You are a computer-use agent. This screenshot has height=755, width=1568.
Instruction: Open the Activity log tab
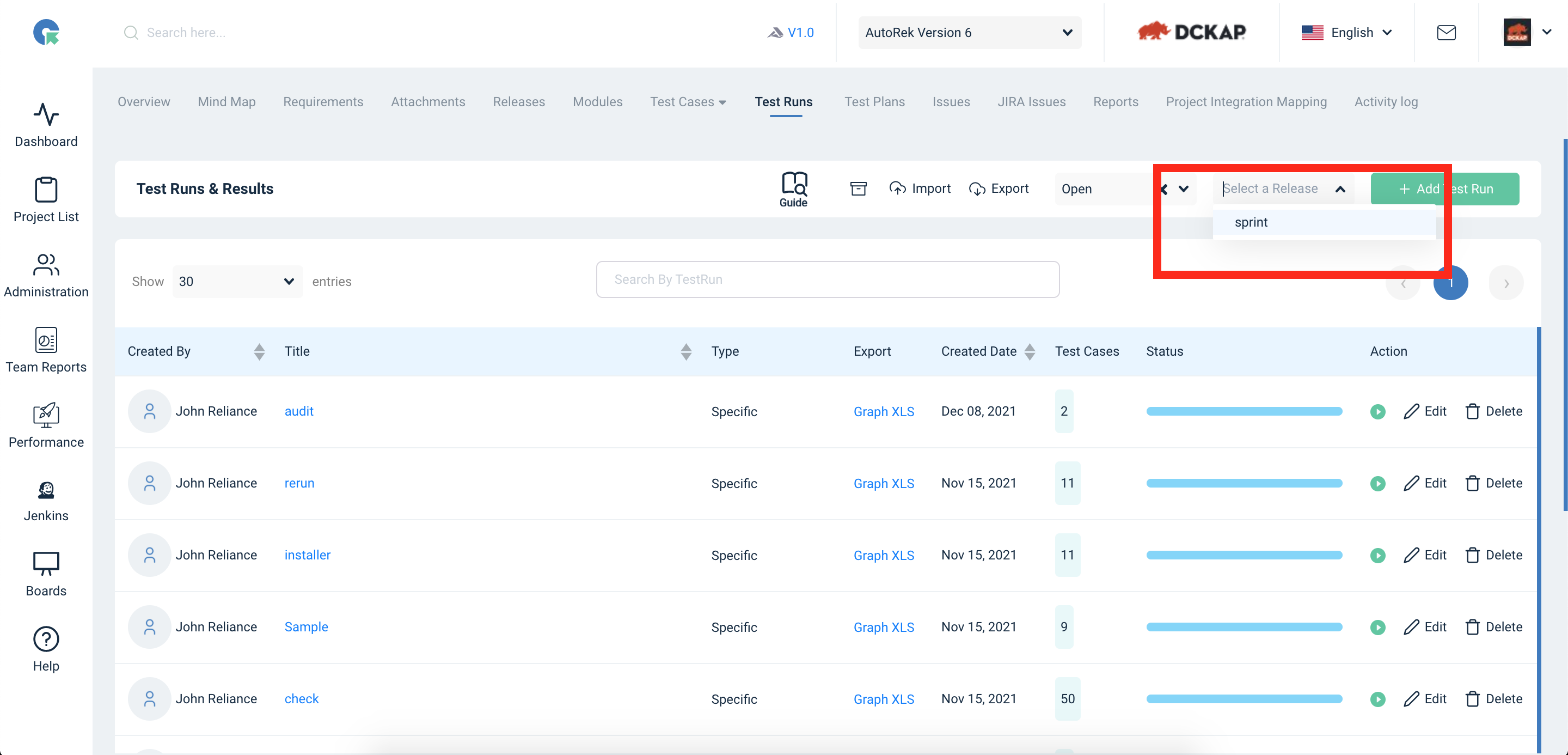pos(1386,102)
